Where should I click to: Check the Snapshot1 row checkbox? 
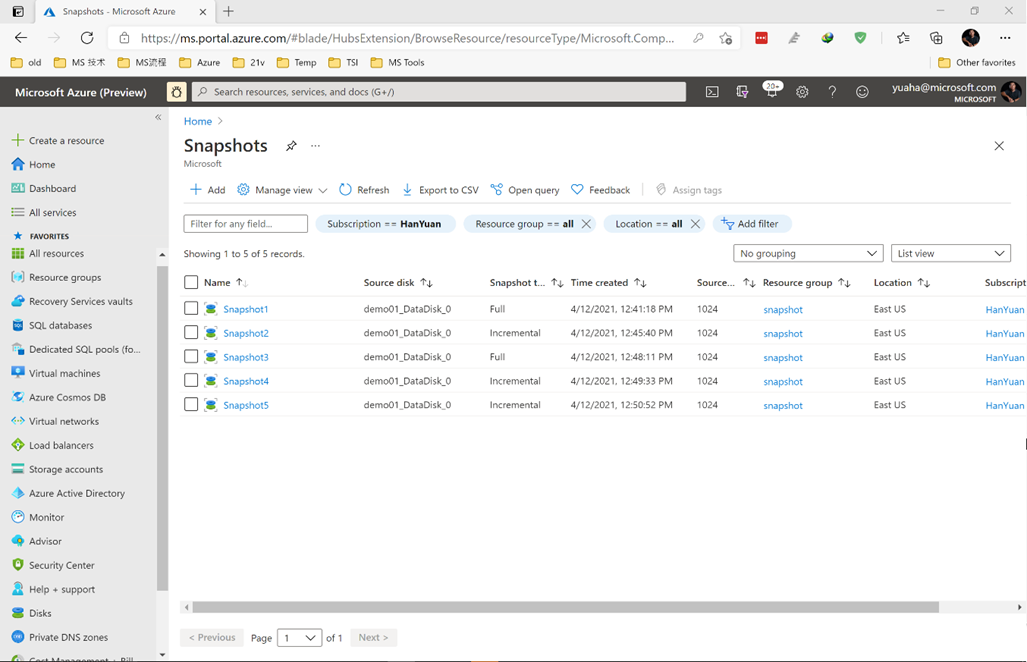click(x=191, y=308)
